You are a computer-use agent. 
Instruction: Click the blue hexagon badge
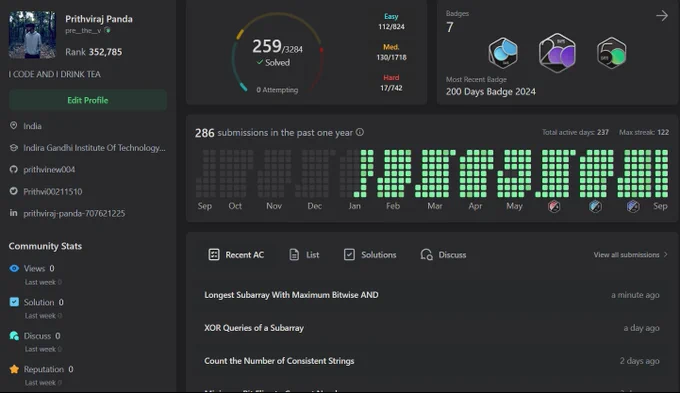503,53
